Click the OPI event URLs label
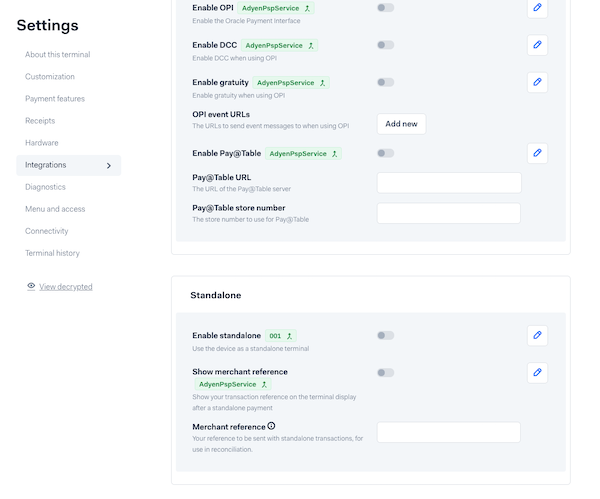This screenshot has height=499, width=600. click(221, 114)
